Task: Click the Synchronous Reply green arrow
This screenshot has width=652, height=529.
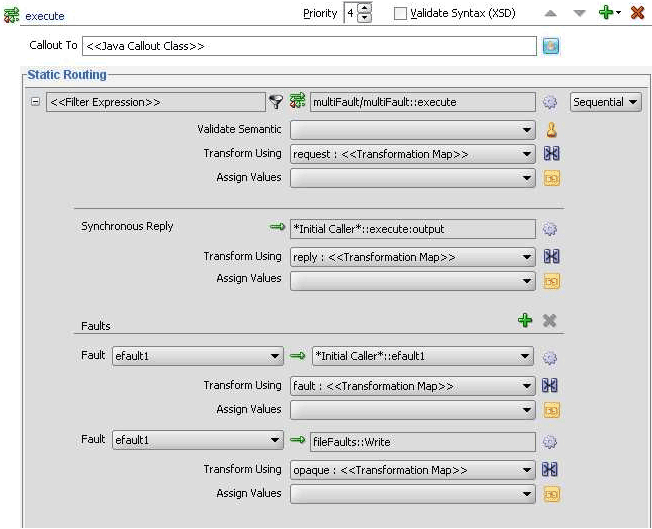Action: [x=277, y=227]
